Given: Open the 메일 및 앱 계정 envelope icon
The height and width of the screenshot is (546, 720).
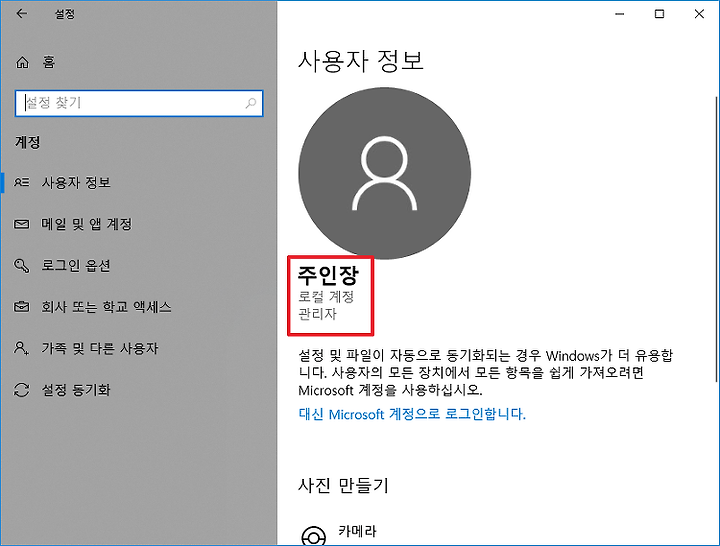Looking at the screenshot, I should click(22, 224).
